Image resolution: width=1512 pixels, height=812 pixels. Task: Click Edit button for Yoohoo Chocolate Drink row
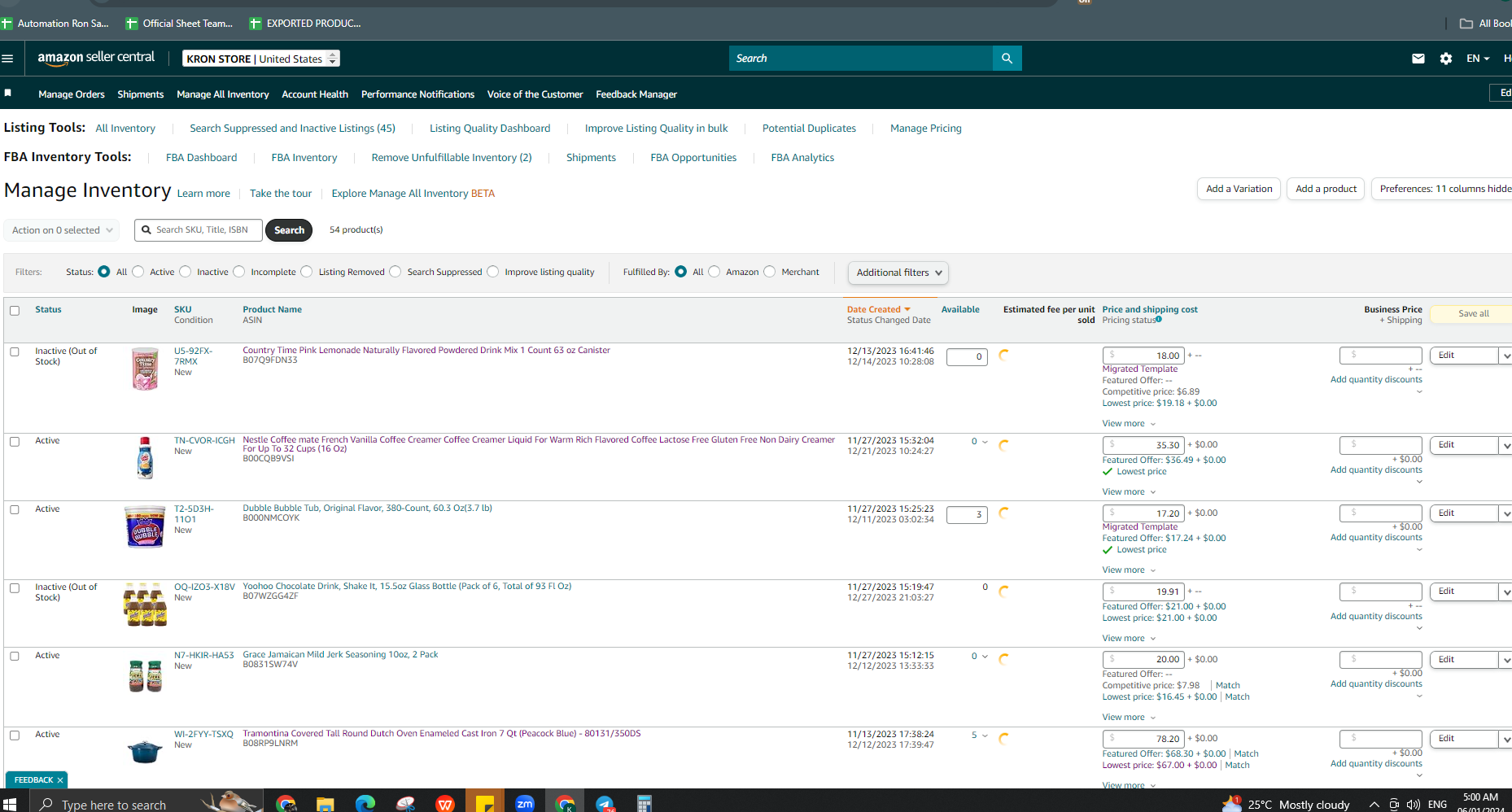pyautogui.click(x=1463, y=592)
